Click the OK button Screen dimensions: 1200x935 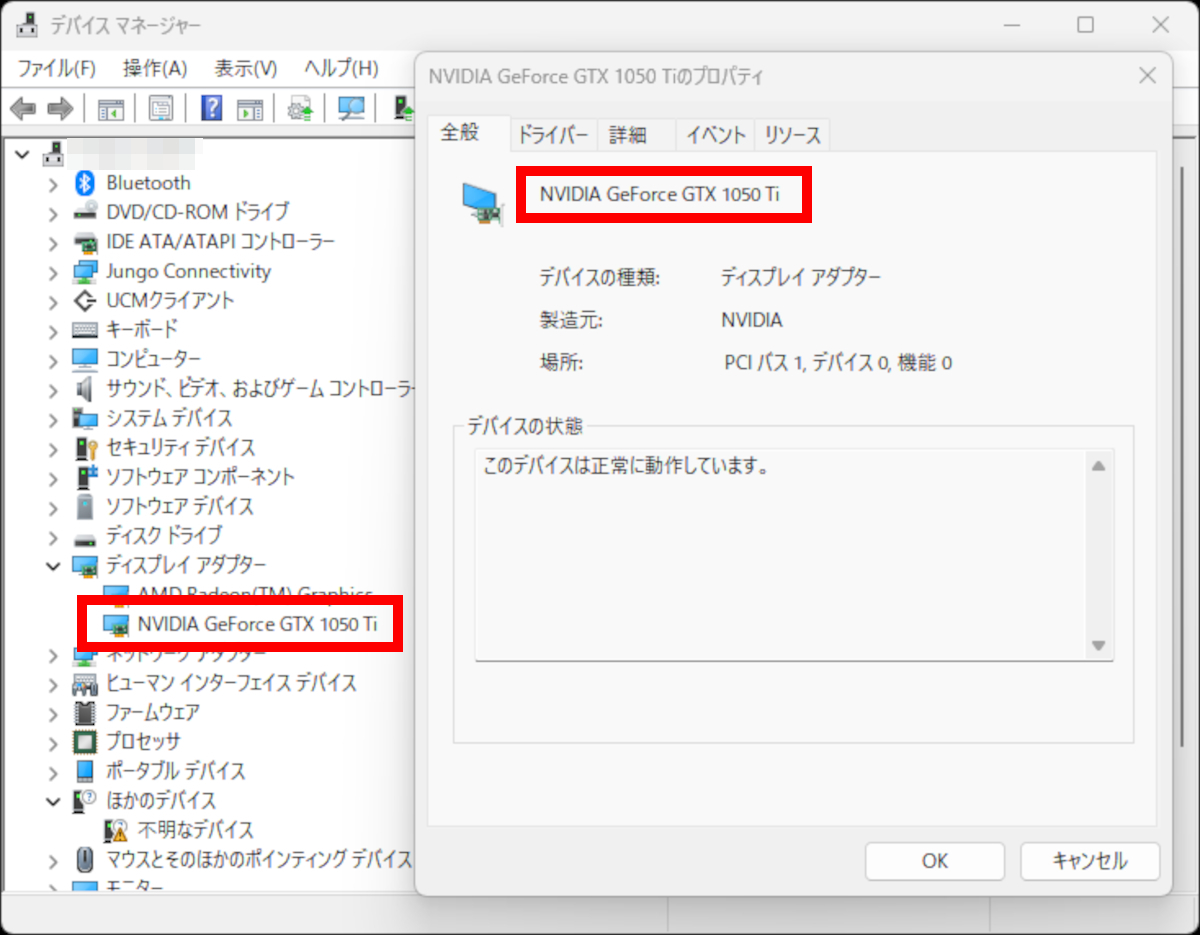click(934, 861)
